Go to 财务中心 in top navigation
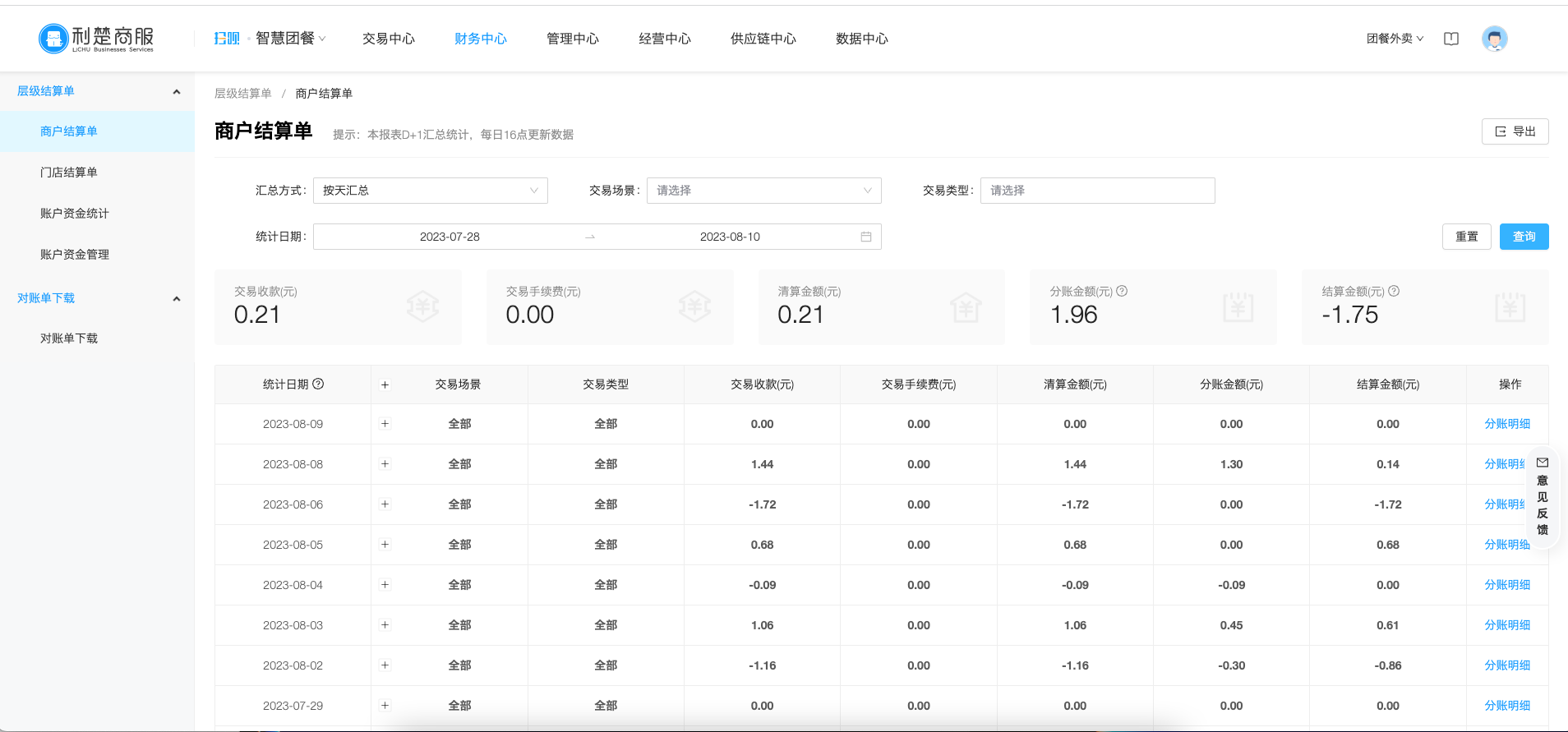 [481, 39]
